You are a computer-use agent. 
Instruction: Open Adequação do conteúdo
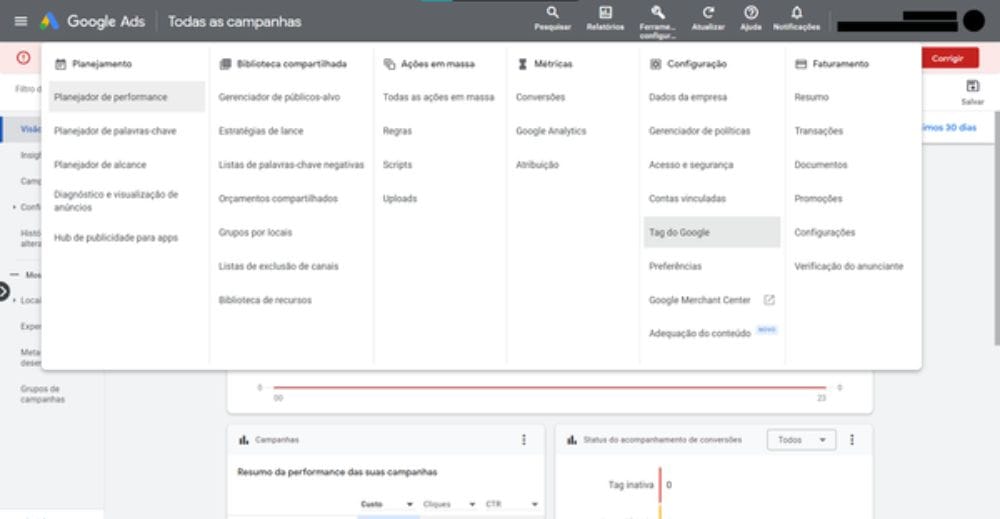tap(700, 333)
